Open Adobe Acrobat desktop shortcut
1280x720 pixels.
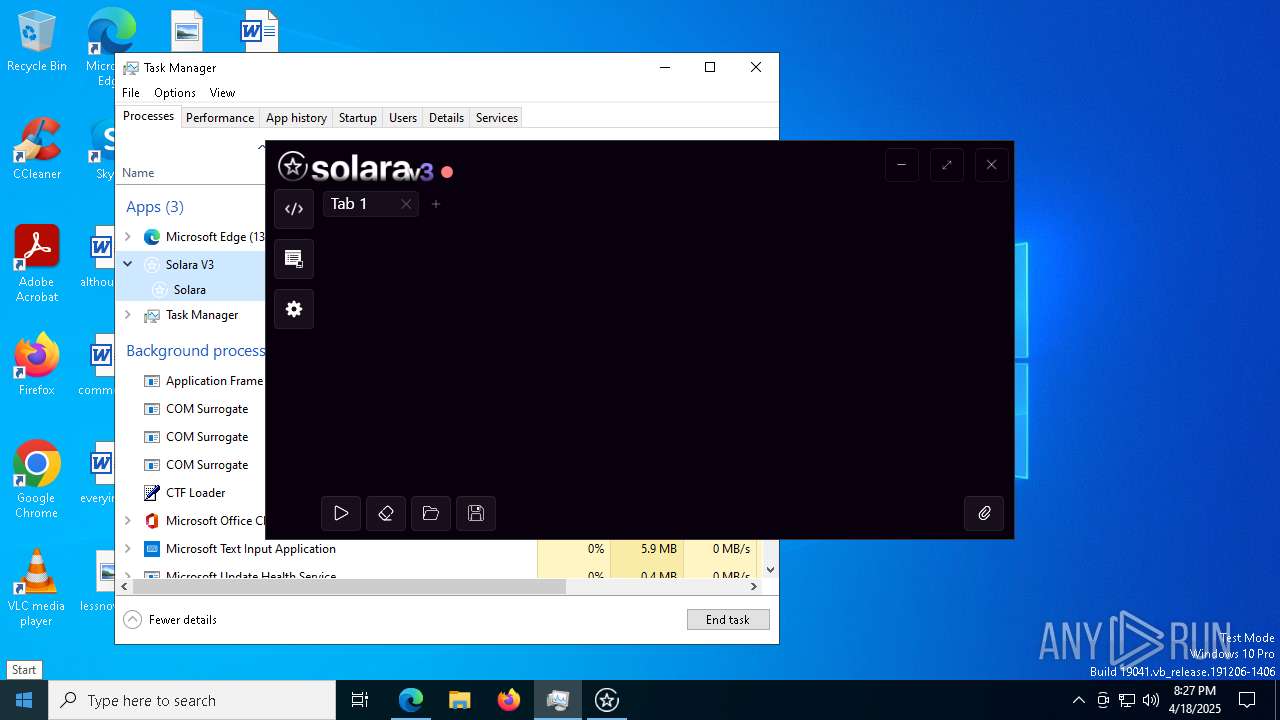(37, 264)
